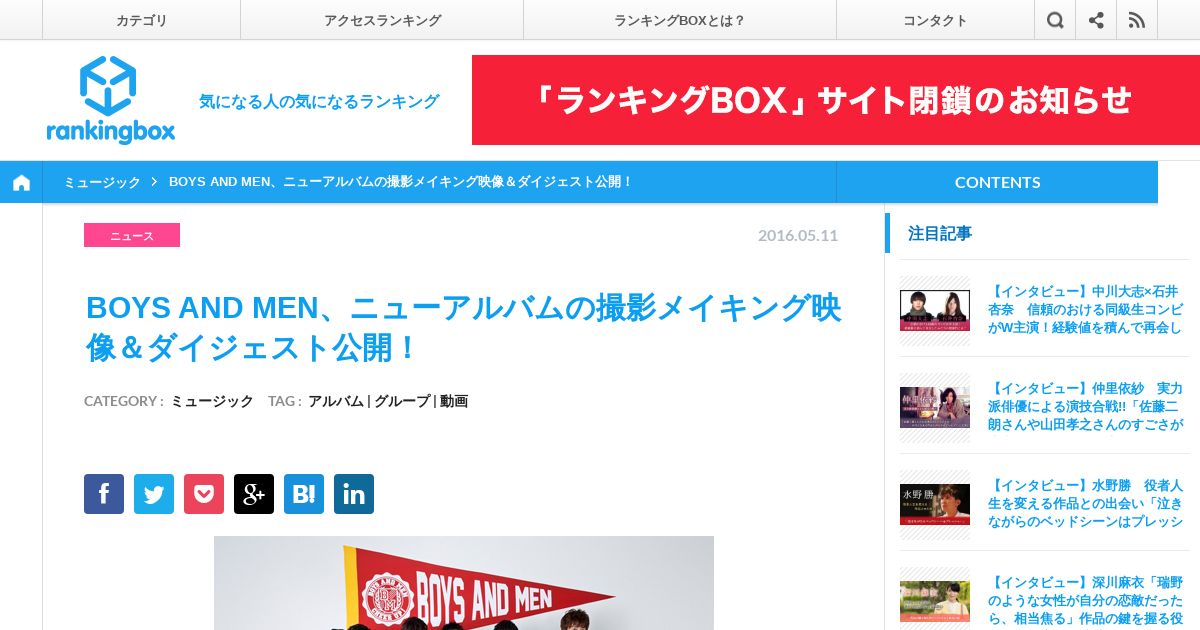
Task: Go to home via house icon
Action: (21, 182)
